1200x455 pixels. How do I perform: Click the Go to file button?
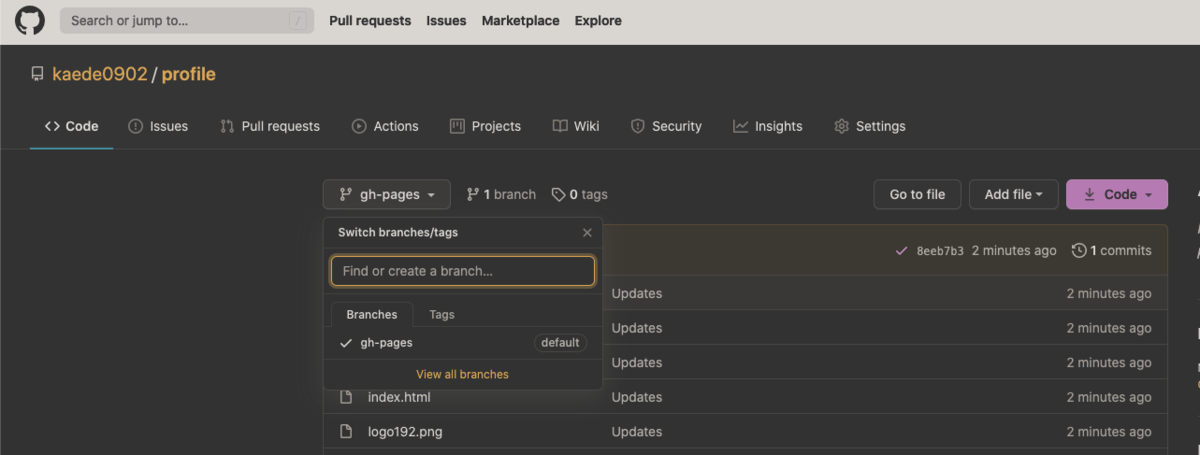pyautogui.click(x=917, y=194)
